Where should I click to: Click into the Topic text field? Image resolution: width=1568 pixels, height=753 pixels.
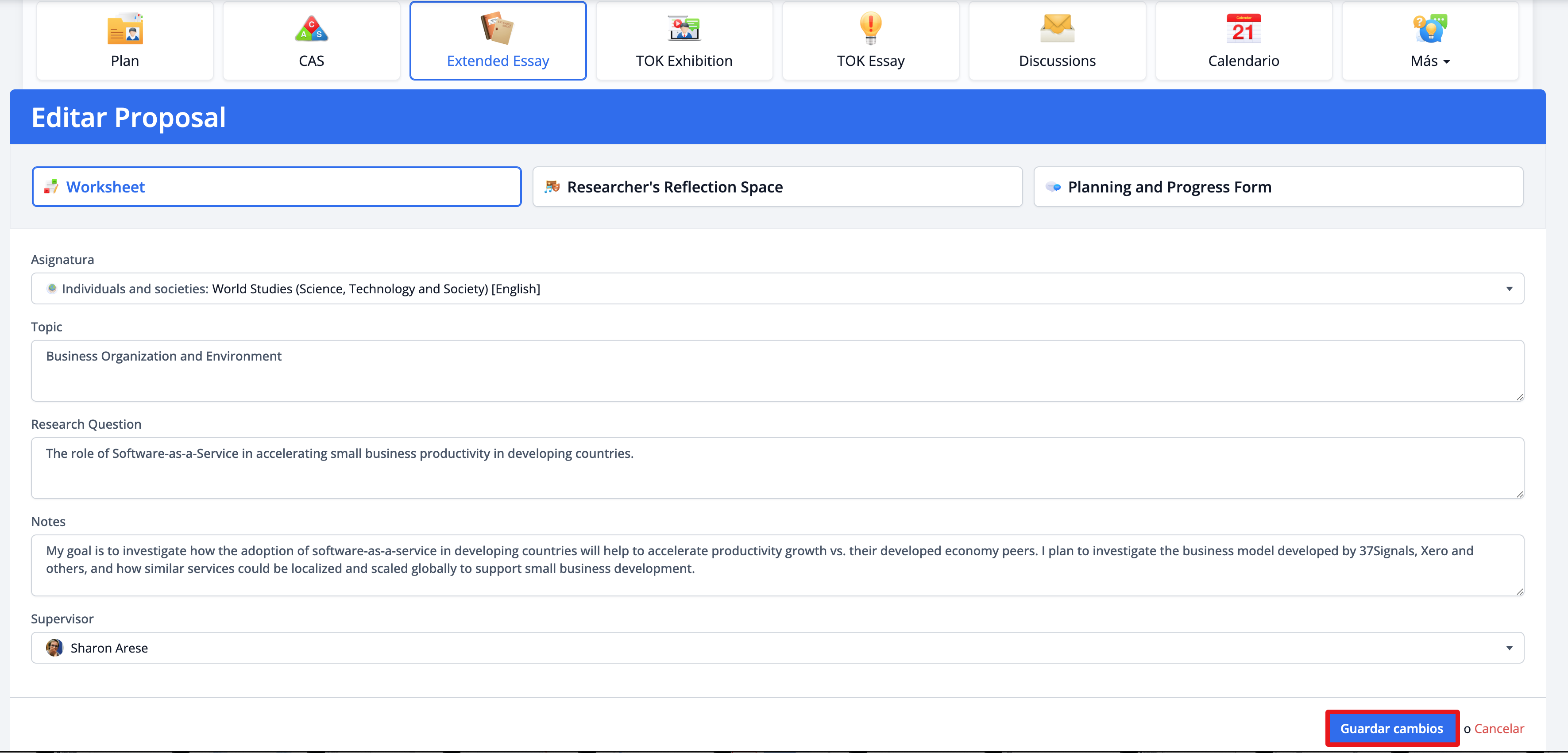777,370
